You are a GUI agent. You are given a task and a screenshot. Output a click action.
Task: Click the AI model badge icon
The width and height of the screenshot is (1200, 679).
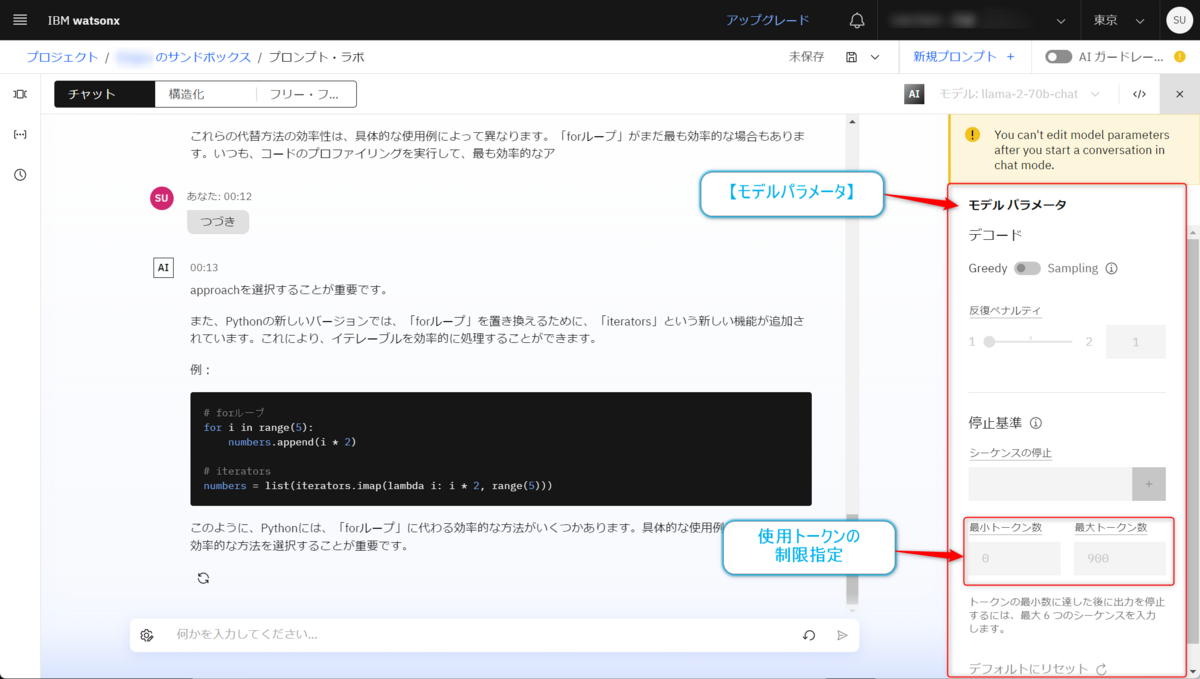(x=914, y=94)
